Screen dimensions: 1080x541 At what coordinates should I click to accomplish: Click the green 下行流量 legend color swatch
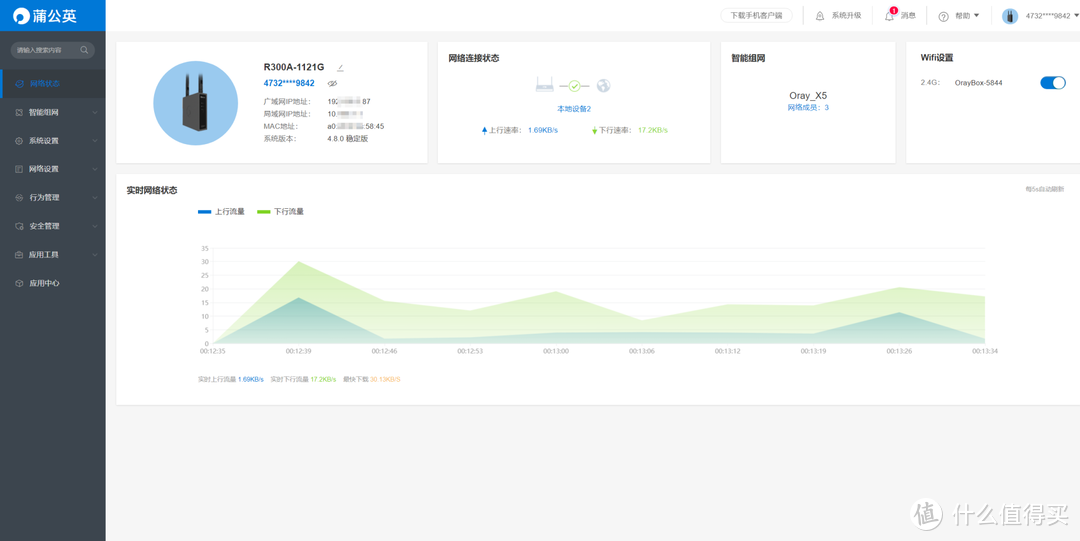pos(264,212)
